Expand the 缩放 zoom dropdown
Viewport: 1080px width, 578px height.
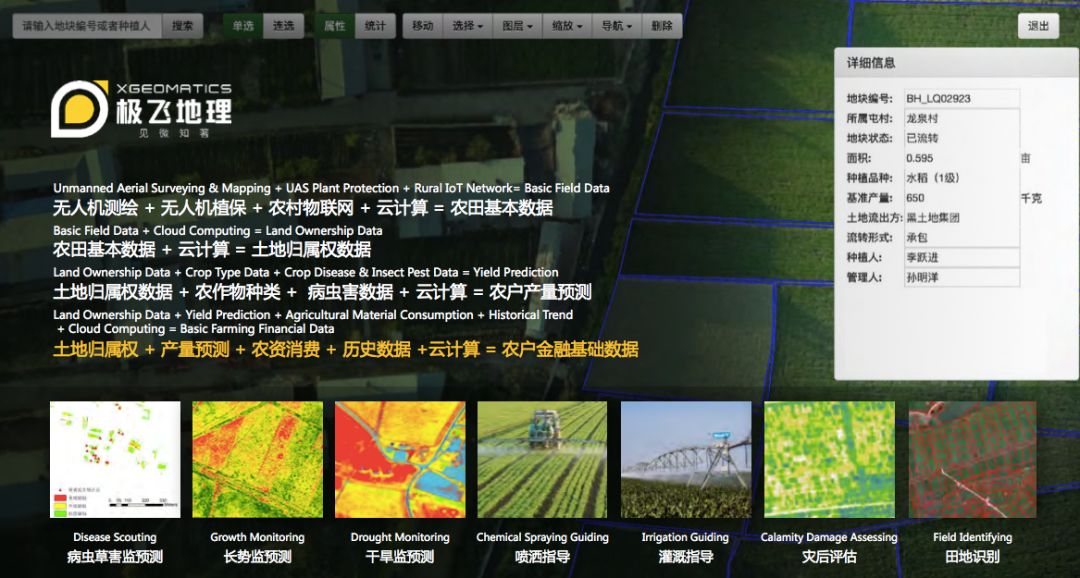pyautogui.click(x=566, y=26)
